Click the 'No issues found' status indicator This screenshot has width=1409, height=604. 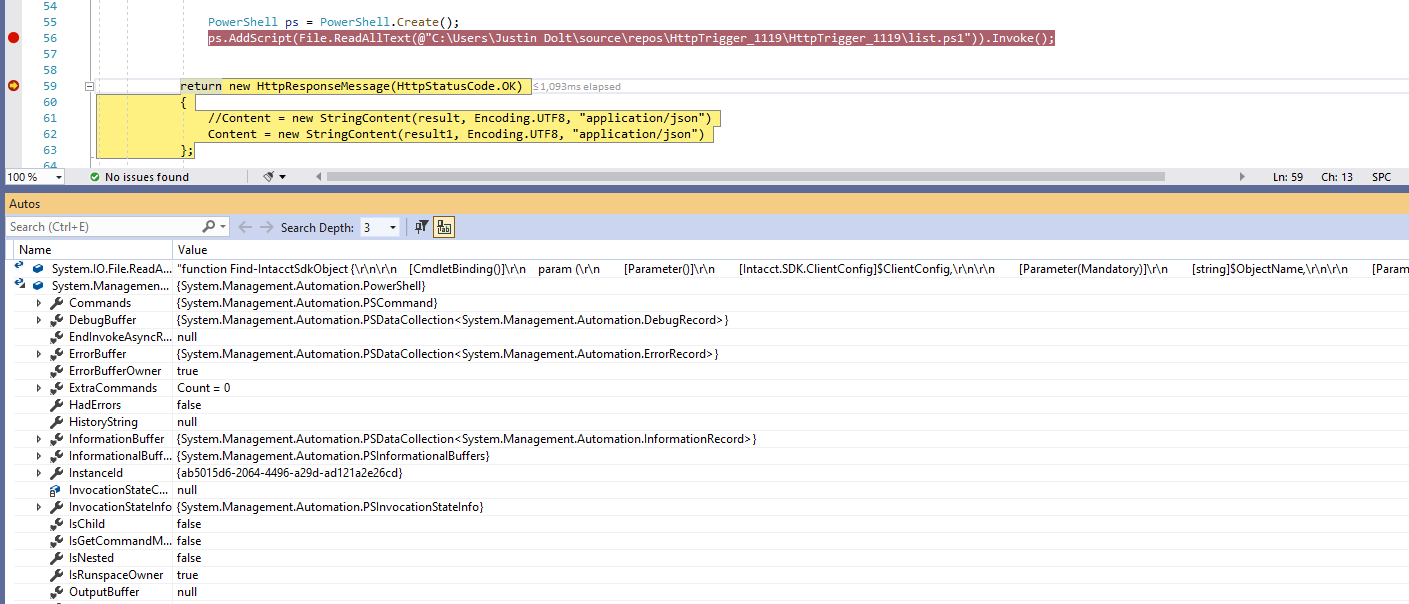click(138, 177)
